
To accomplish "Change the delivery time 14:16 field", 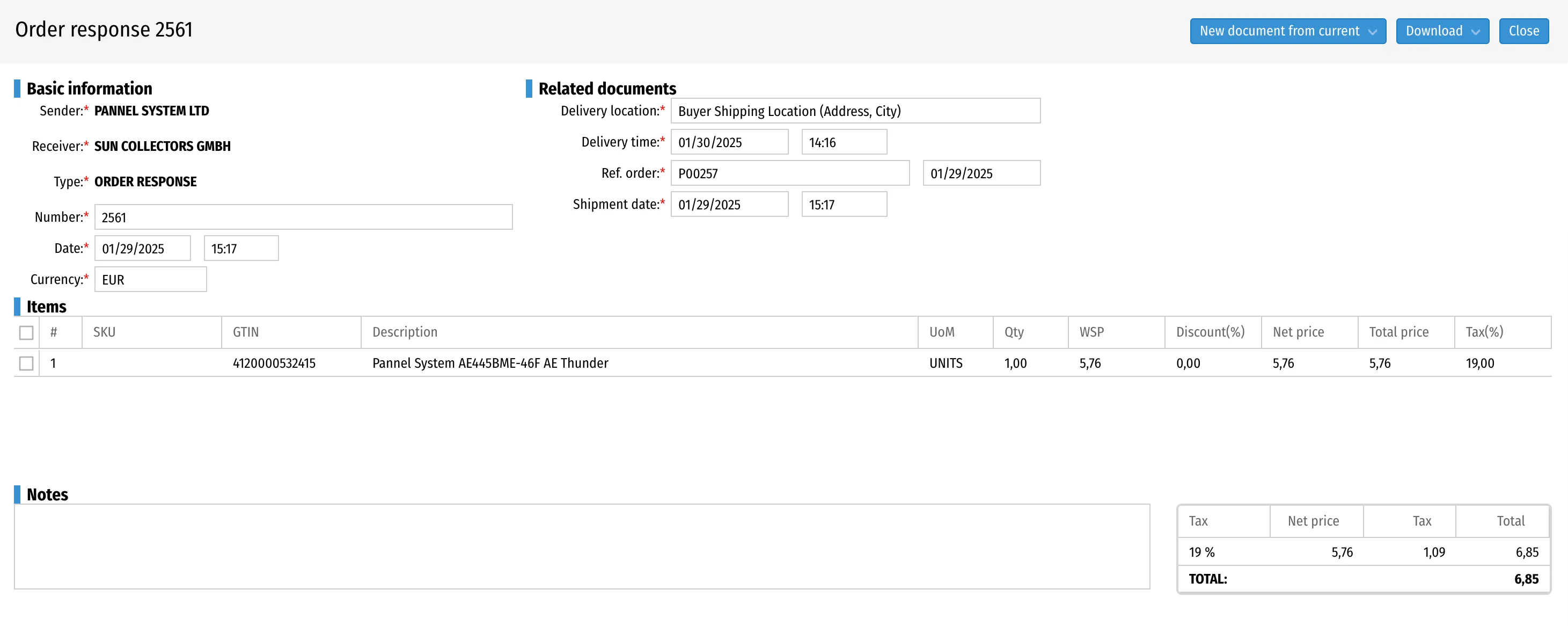I will point(844,142).
